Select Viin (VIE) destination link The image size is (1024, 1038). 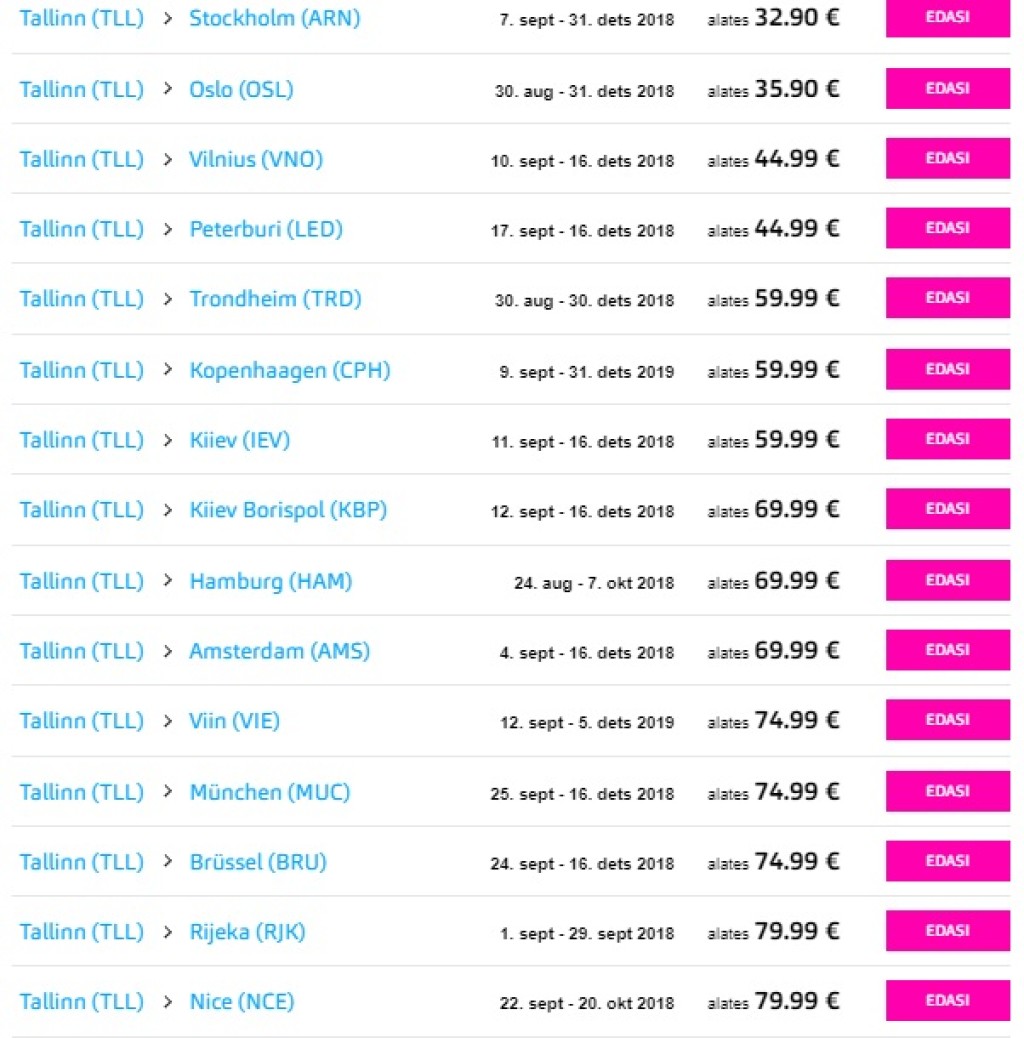235,721
